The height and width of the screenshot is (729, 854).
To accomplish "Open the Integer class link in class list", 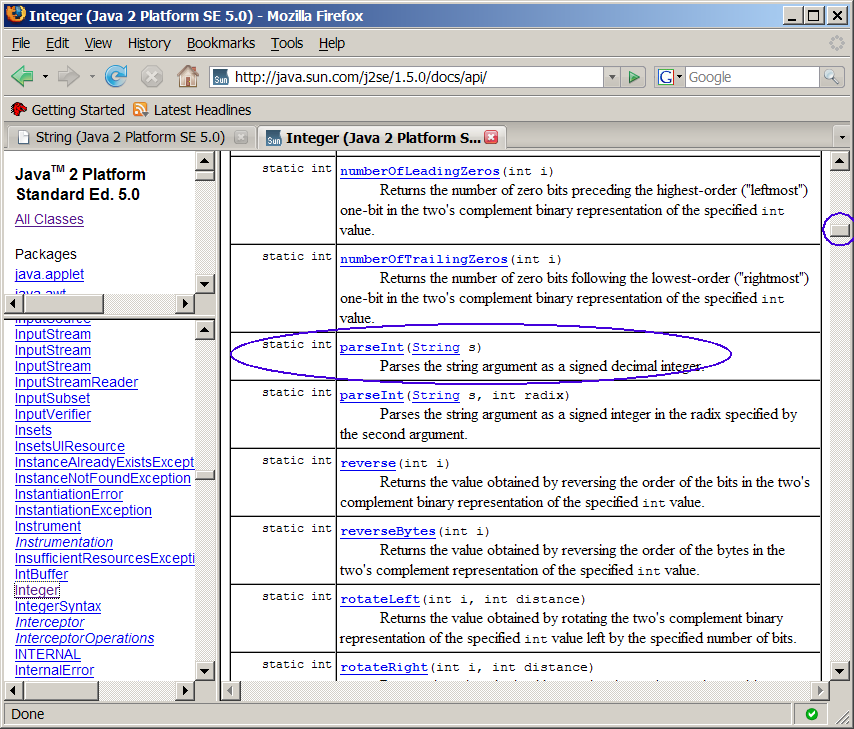I will (x=37, y=591).
